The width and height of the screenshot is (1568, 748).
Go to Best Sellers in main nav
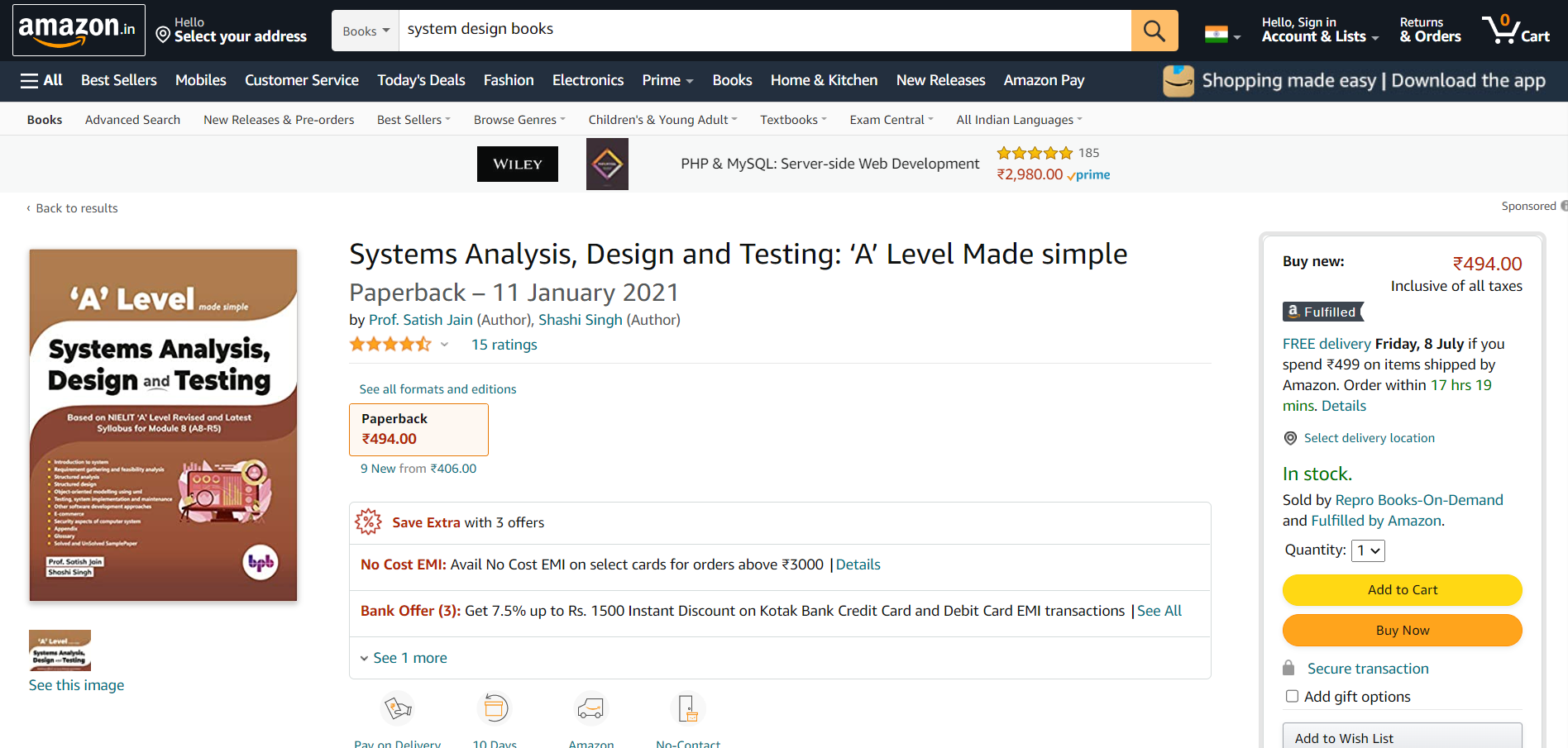coord(119,80)
